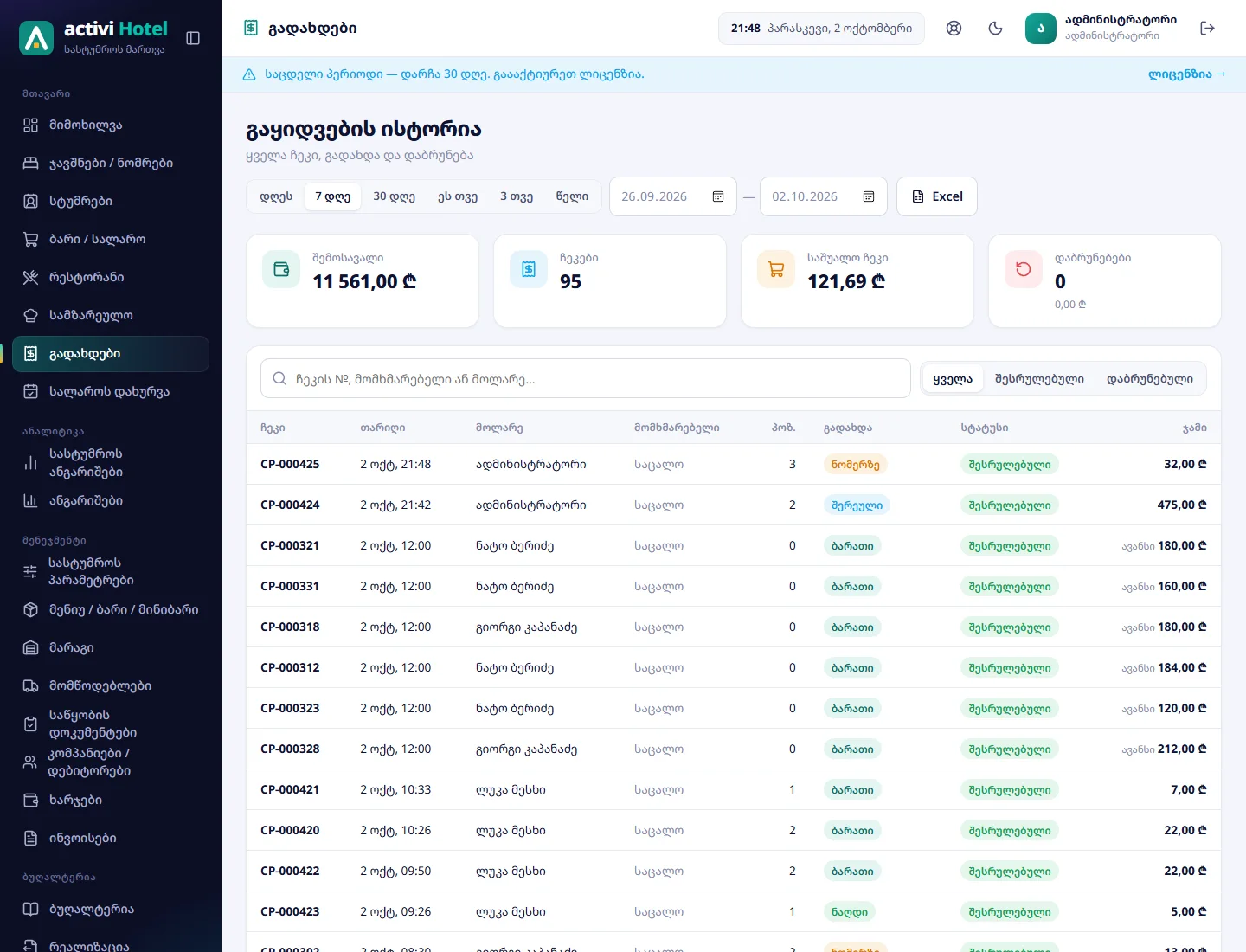
Task: Click the activi Hotel logo icon
Action: [x=36, y=38]
